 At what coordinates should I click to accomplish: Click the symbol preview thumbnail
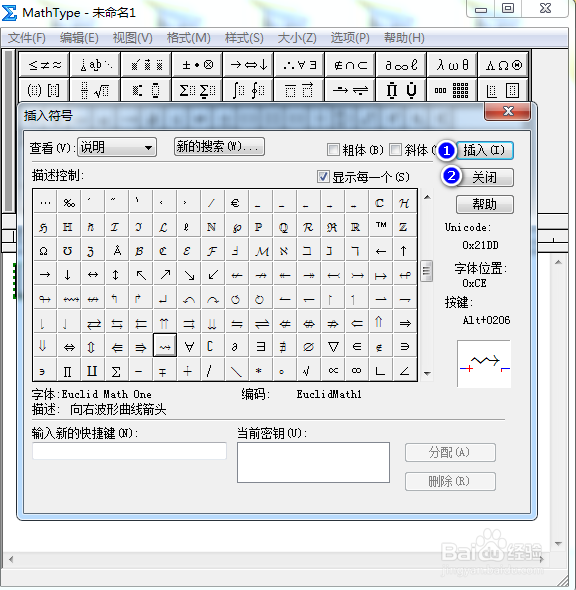484,363
